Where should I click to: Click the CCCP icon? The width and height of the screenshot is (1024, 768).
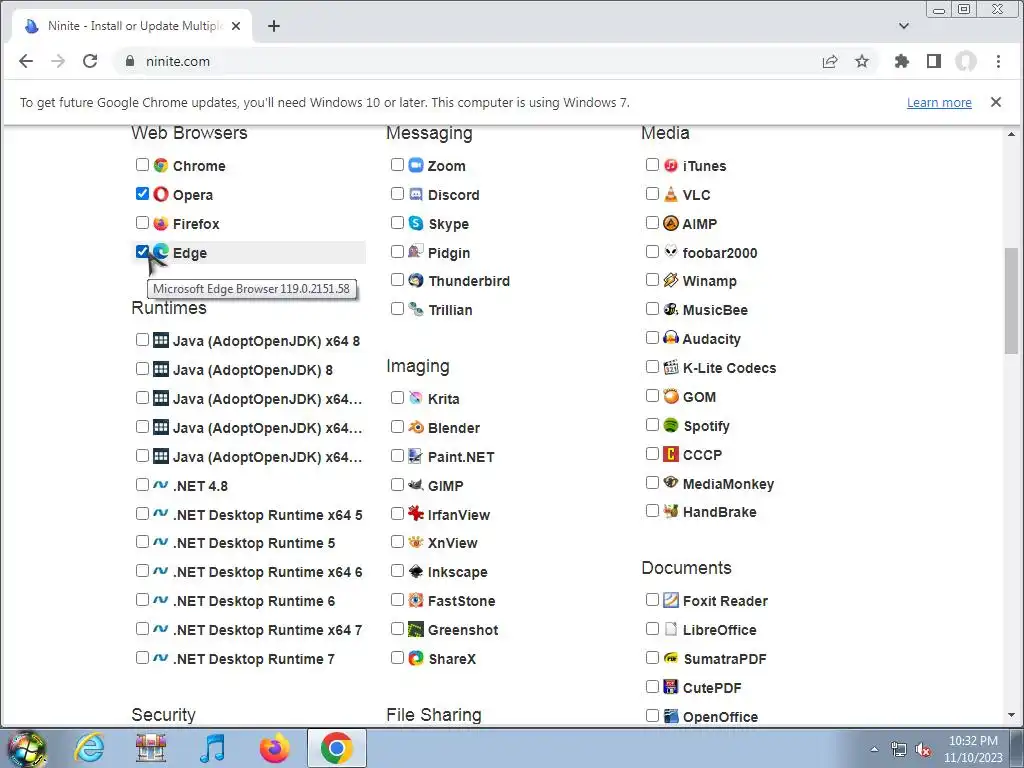pyautogui.click(x=671, y=454)
